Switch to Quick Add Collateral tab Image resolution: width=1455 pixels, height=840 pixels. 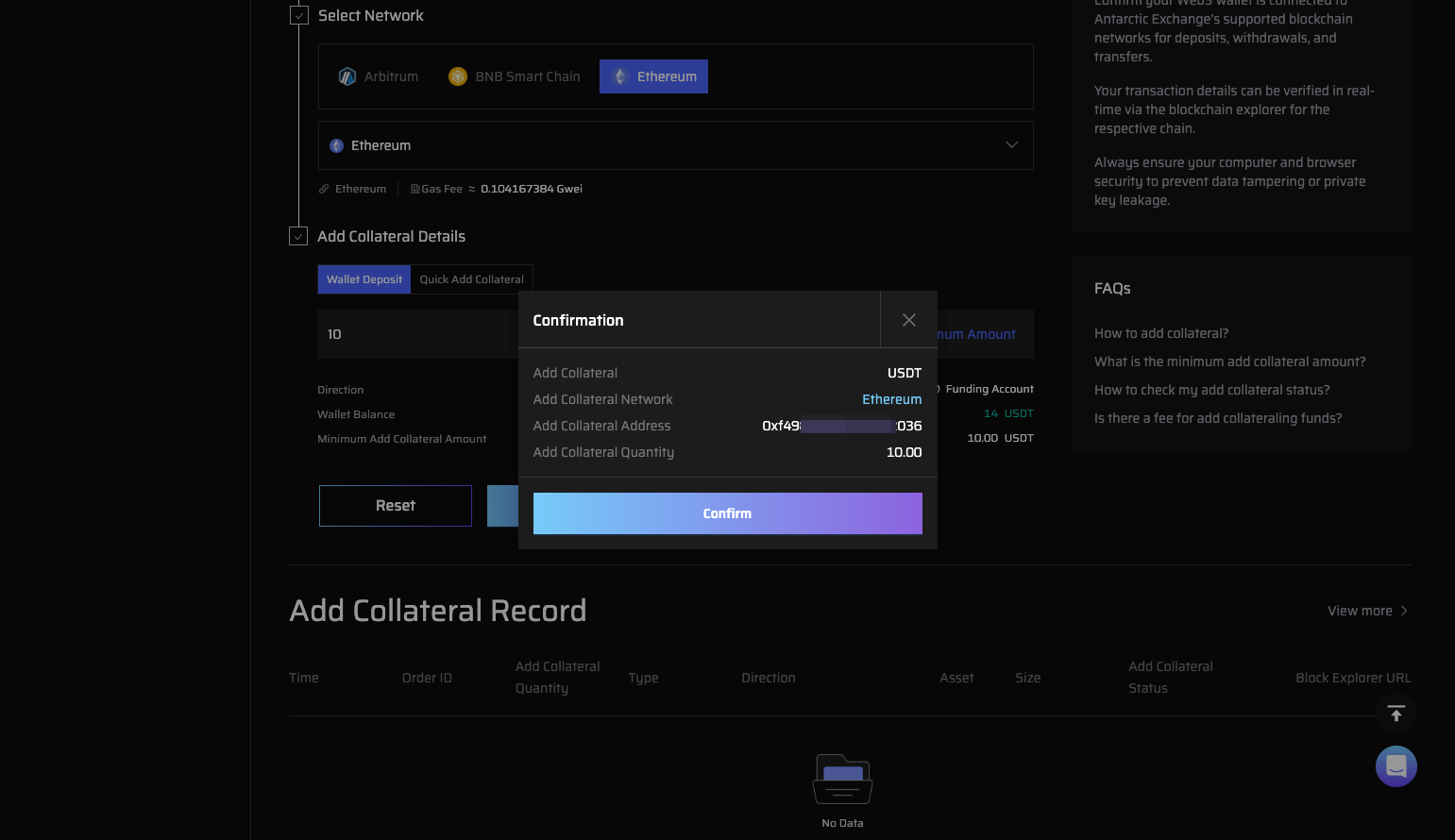coord(471,279)
